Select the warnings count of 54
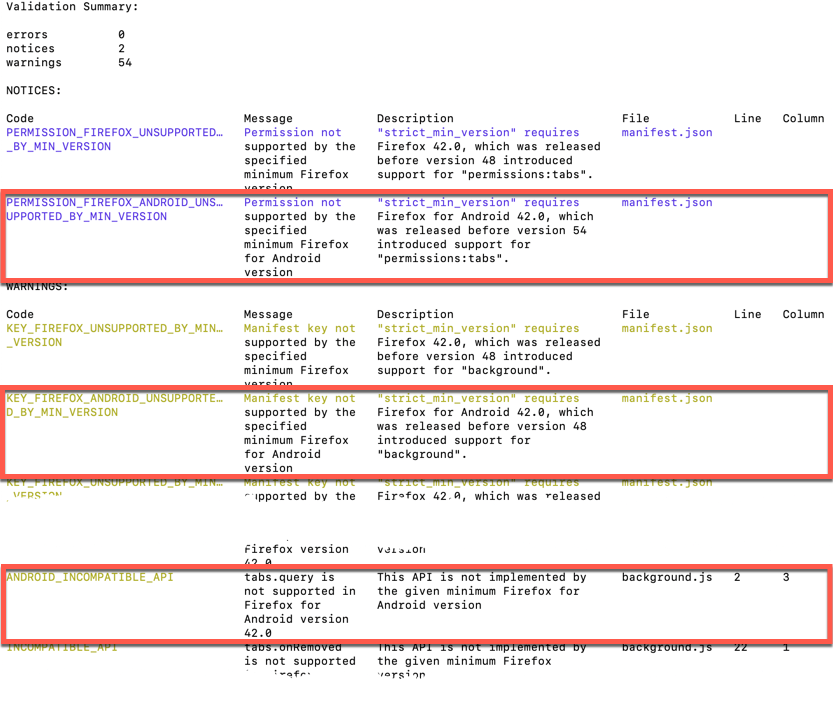 click(122, 62)
